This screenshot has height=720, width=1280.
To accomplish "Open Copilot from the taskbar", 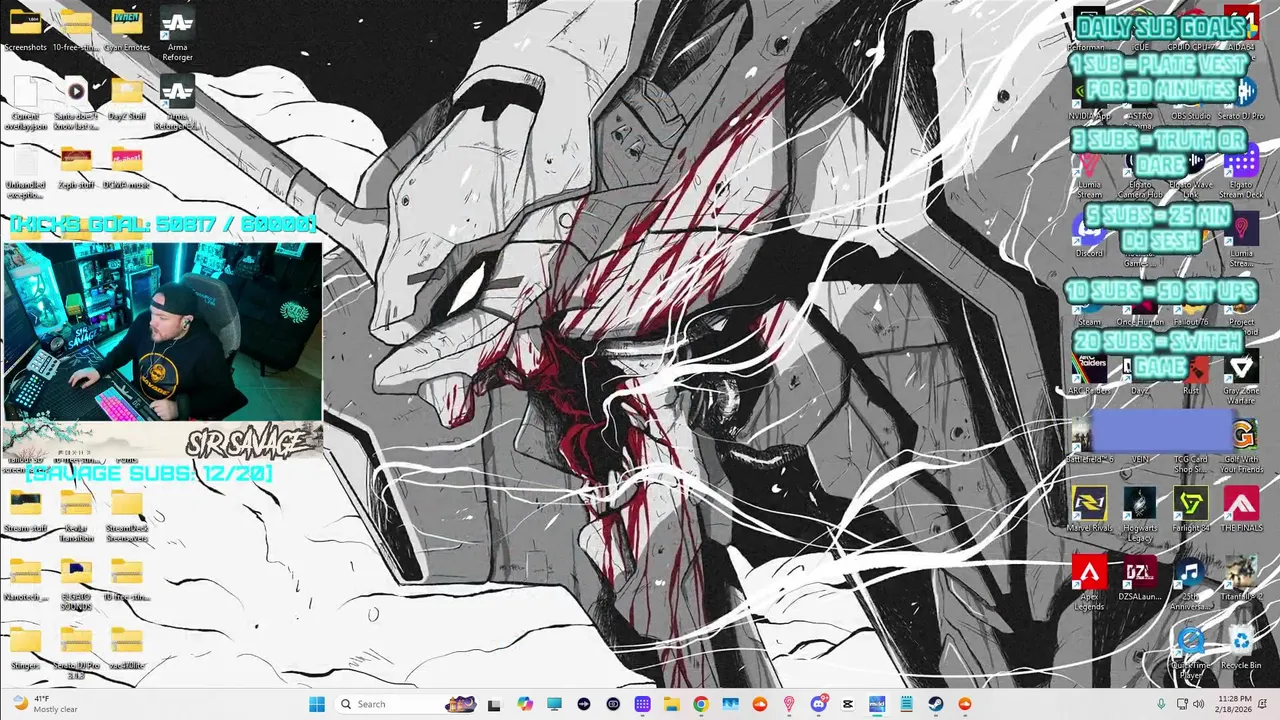I will [525, 704].
